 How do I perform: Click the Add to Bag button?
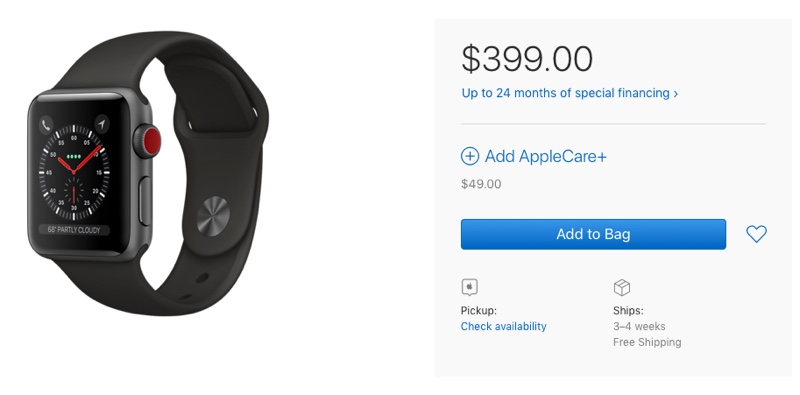point(593,234)
